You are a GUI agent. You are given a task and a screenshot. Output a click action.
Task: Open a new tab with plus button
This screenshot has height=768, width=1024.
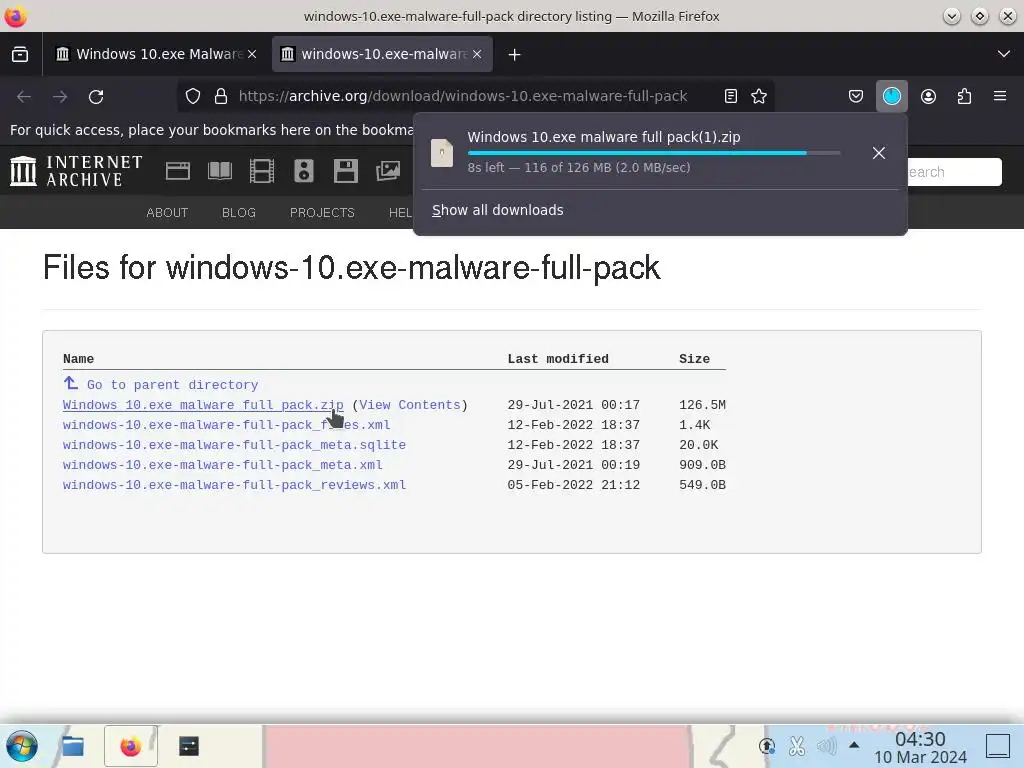click(515, 55)
